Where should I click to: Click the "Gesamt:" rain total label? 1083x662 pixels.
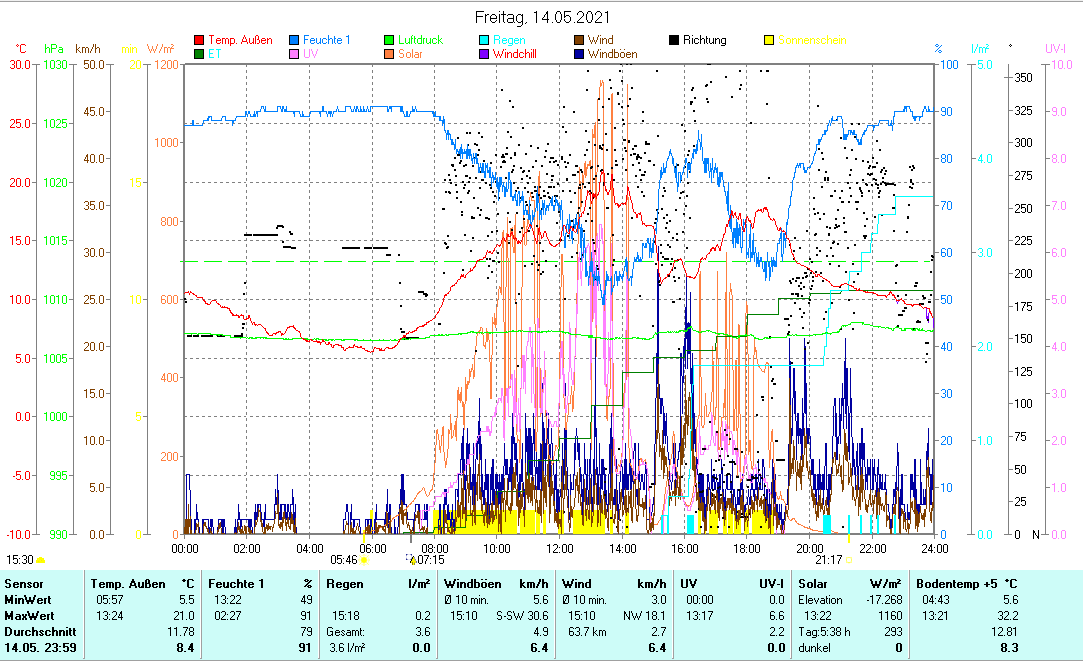[x=347, y=632]
